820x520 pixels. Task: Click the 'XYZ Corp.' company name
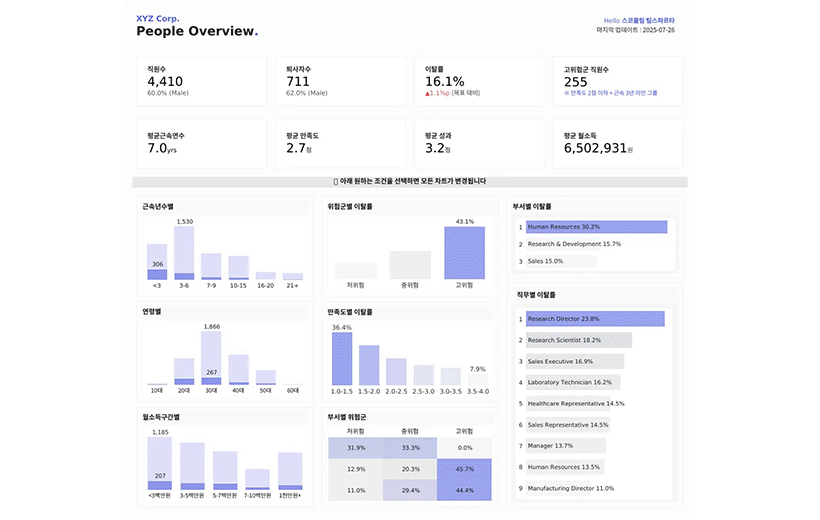click(157, 18)
